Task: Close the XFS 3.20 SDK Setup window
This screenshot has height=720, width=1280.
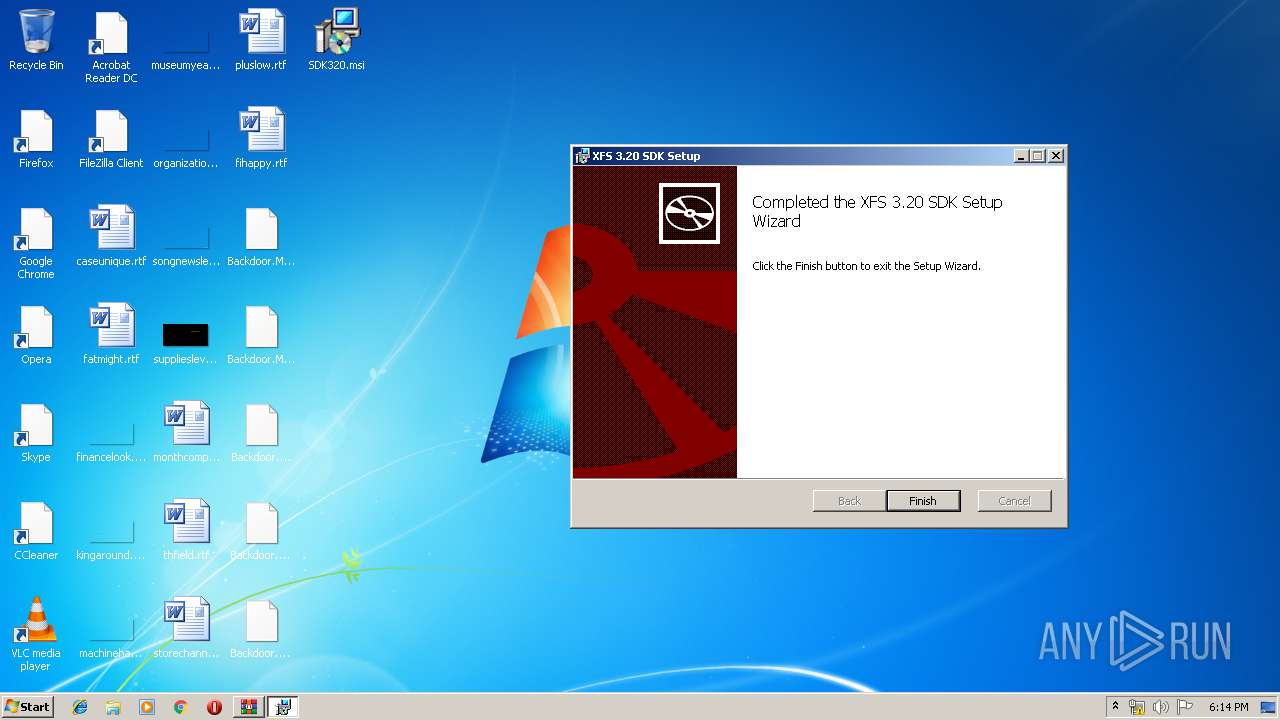Action: click(x=1056, y=156)
